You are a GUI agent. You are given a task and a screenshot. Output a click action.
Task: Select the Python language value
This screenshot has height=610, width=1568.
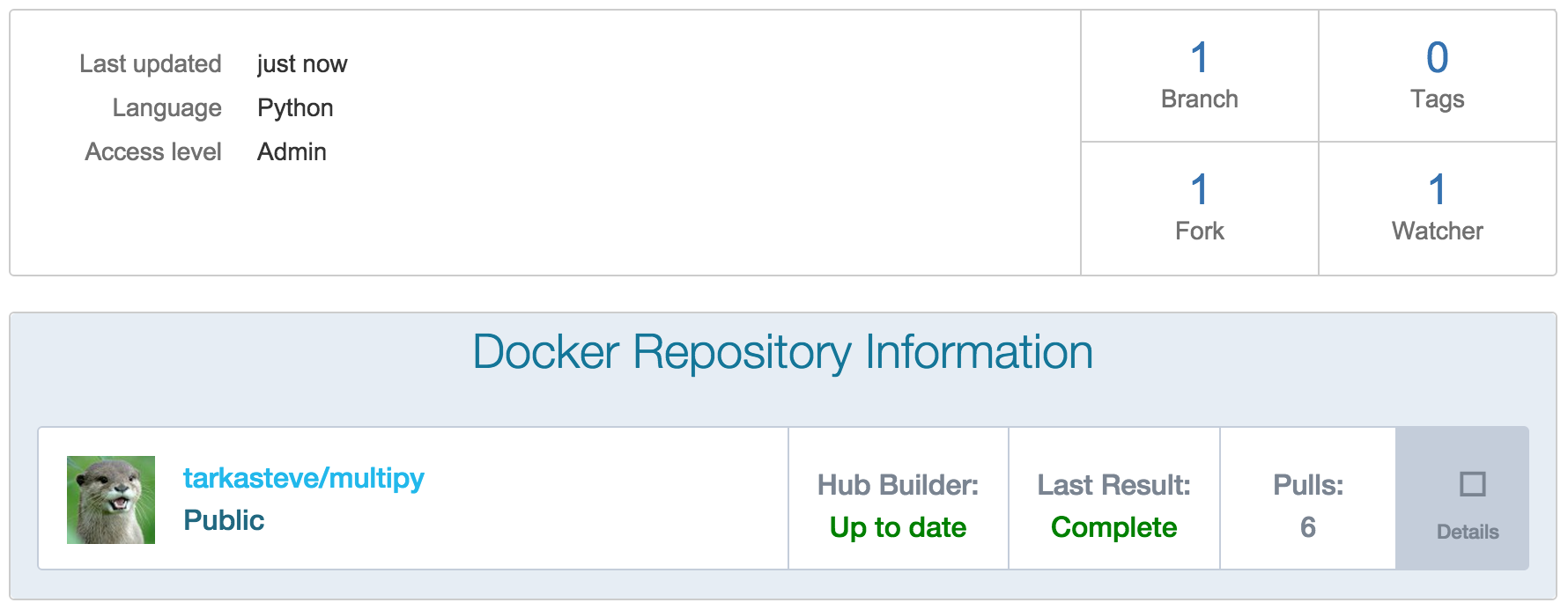tap(295, 108)
